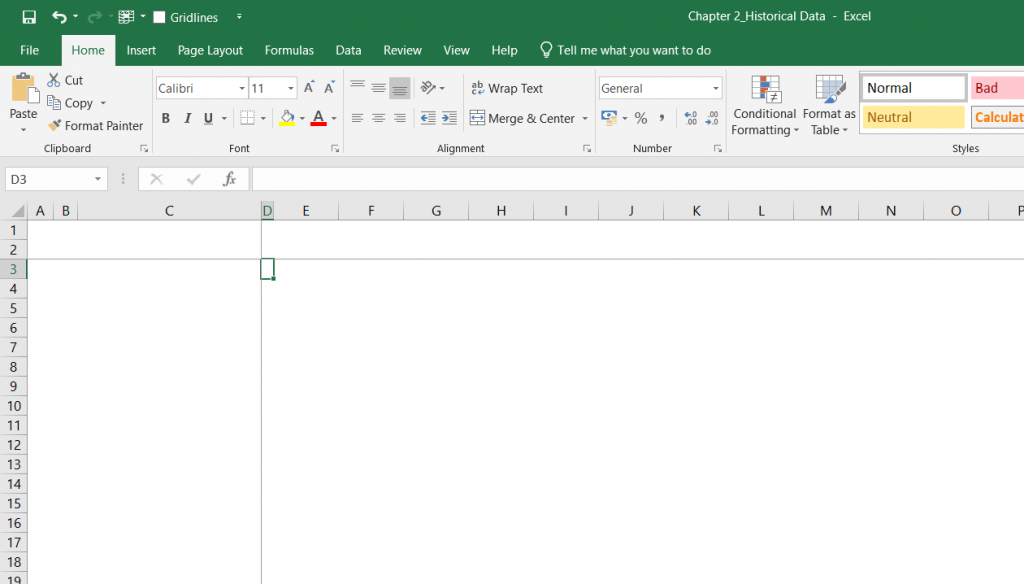Open the Fill Color swatch dropdown
The width and height of the screenshot is (1024, 584).
[300, 118]
